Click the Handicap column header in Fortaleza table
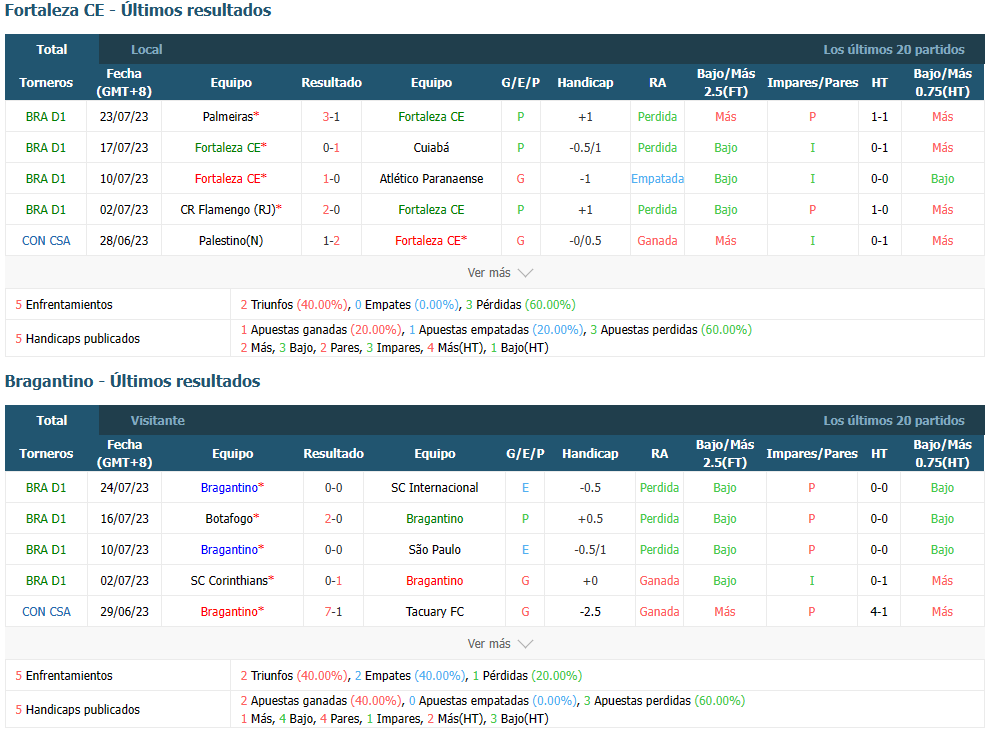 585,83
